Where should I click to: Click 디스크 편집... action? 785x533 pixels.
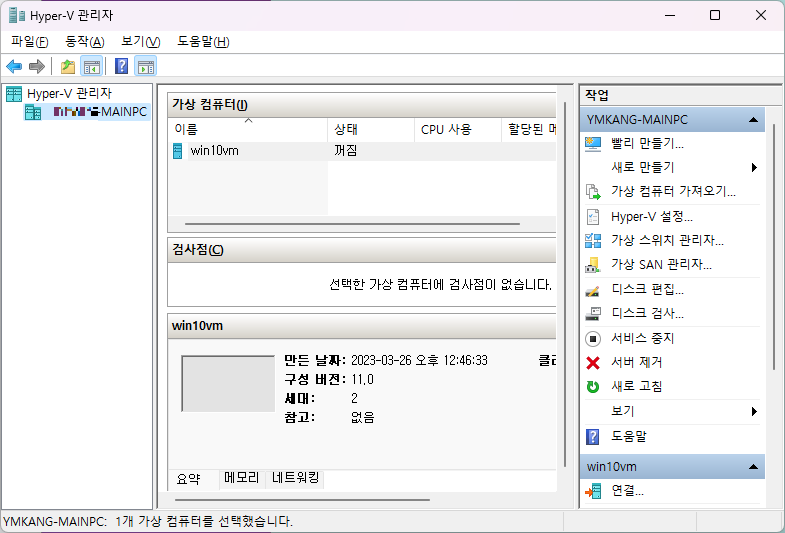tap(647, 290)
